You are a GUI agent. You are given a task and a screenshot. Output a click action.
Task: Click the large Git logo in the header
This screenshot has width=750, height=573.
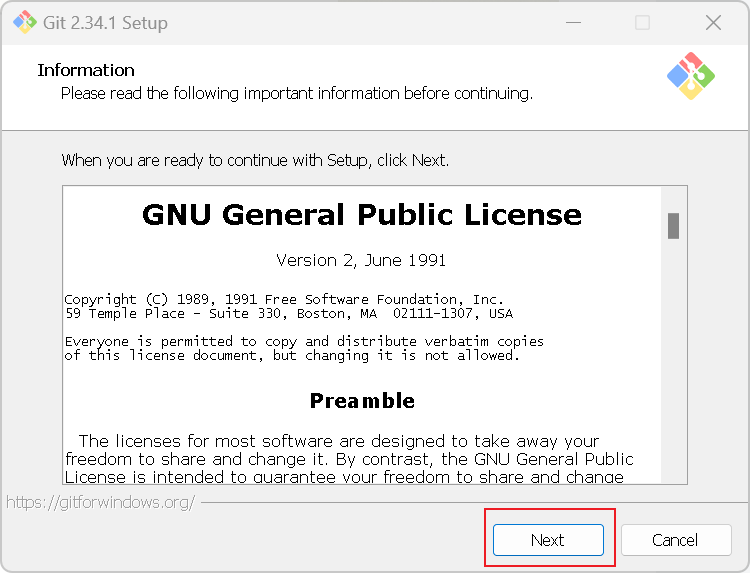click(x=691, y=76)
